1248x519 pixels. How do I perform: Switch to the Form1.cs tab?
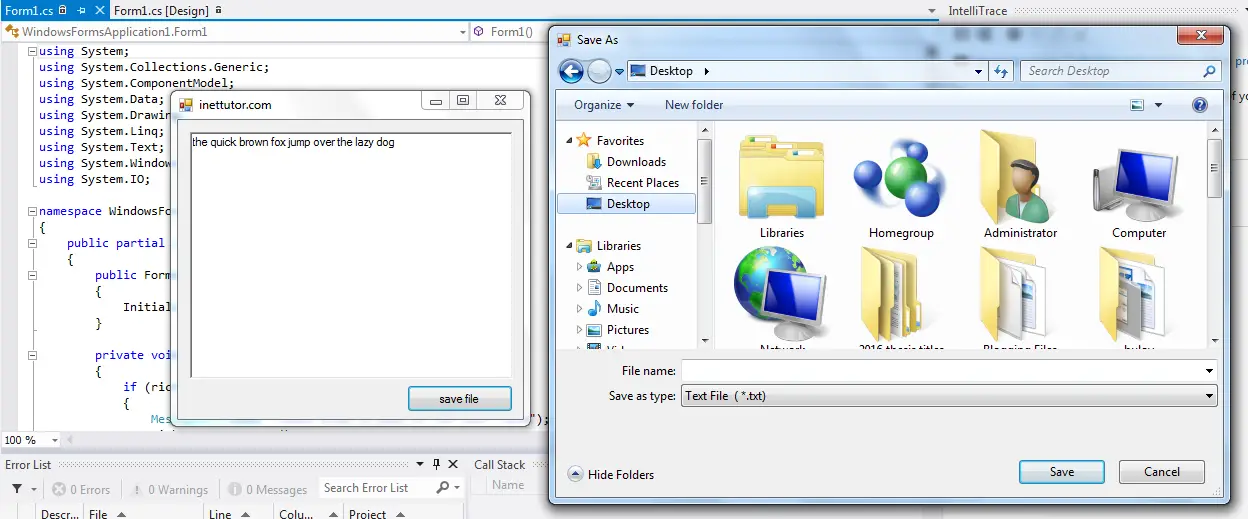(x=30, y=10)
